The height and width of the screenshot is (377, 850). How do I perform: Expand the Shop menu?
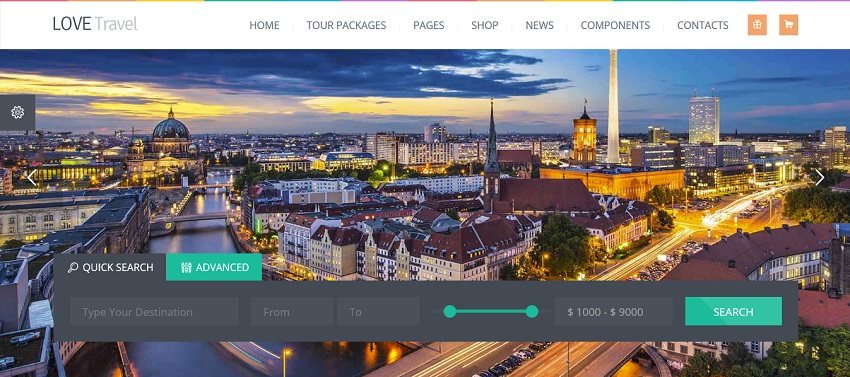coord(485,25)
